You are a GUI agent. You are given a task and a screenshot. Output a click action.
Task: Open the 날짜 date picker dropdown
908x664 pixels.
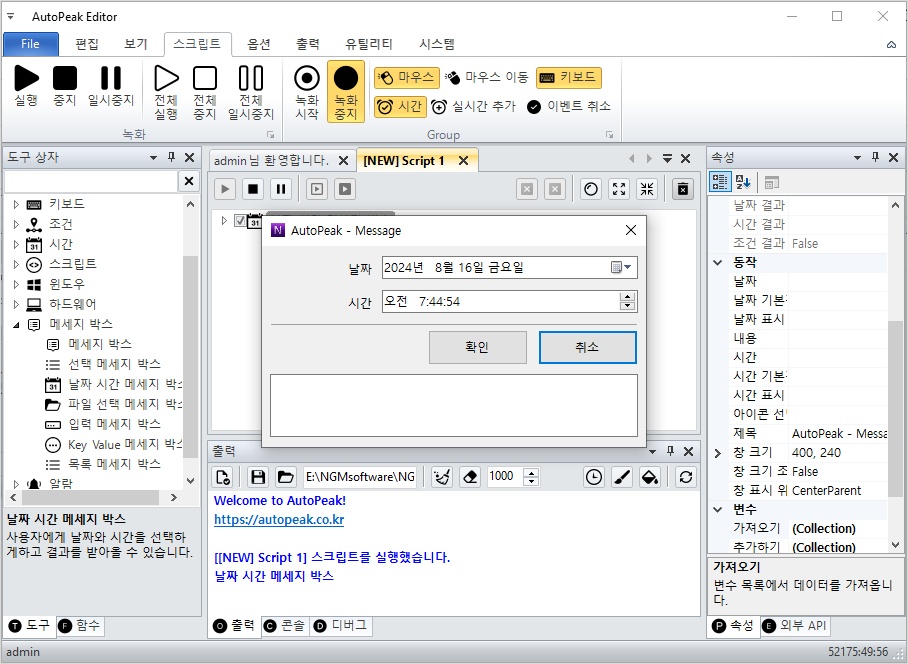coord(621,267)
